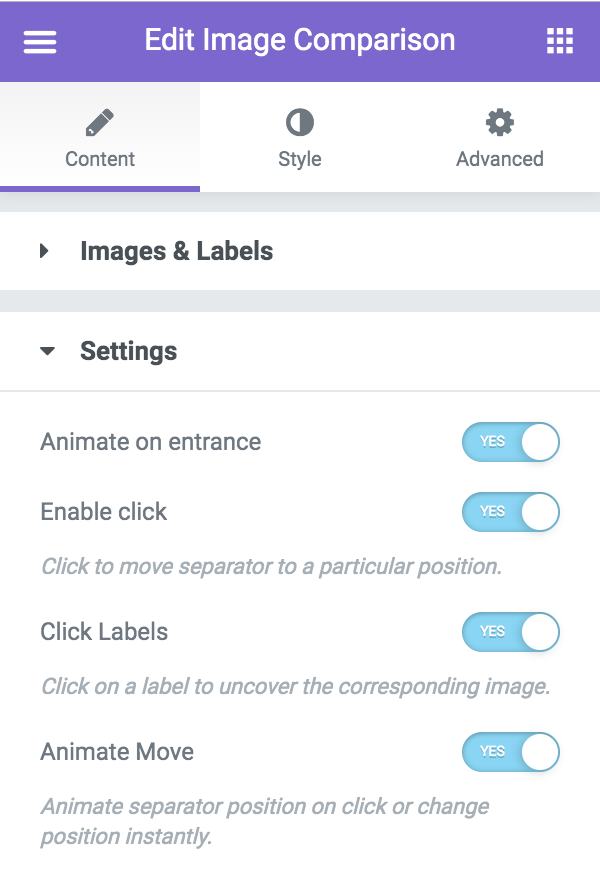600x882 pixels.
Task: Click the Click Labels setting label
Action: pyautogui.click(x=104, y=632)
